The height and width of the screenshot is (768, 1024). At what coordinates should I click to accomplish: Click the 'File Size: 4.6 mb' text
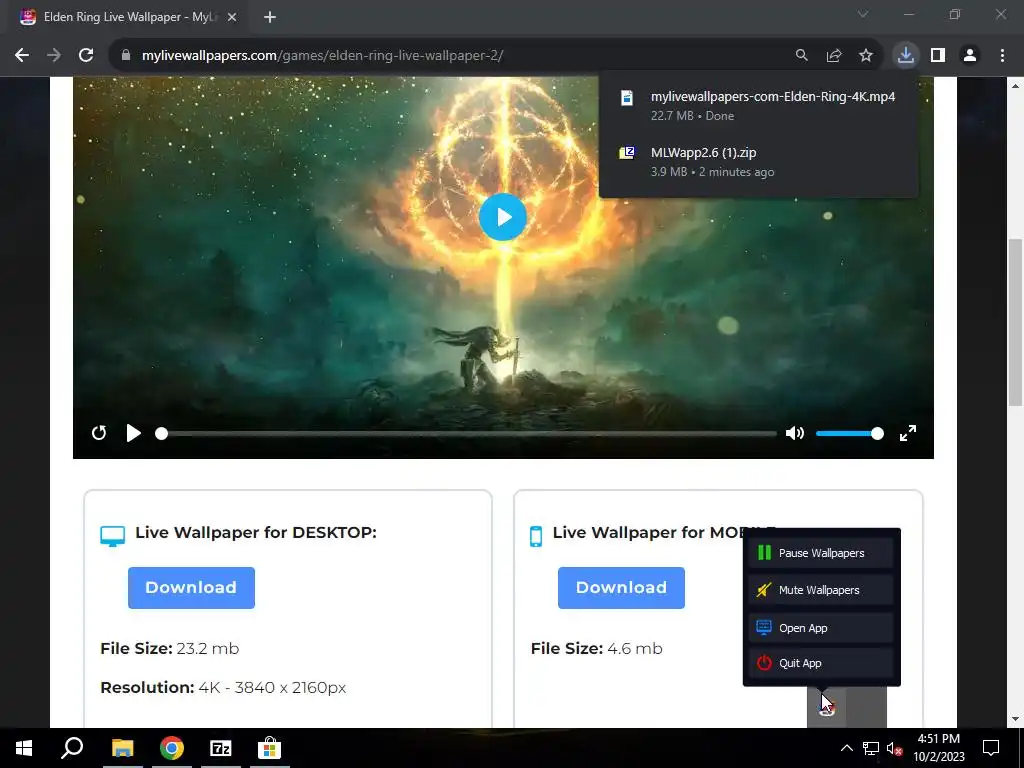(x=597, y=648)
